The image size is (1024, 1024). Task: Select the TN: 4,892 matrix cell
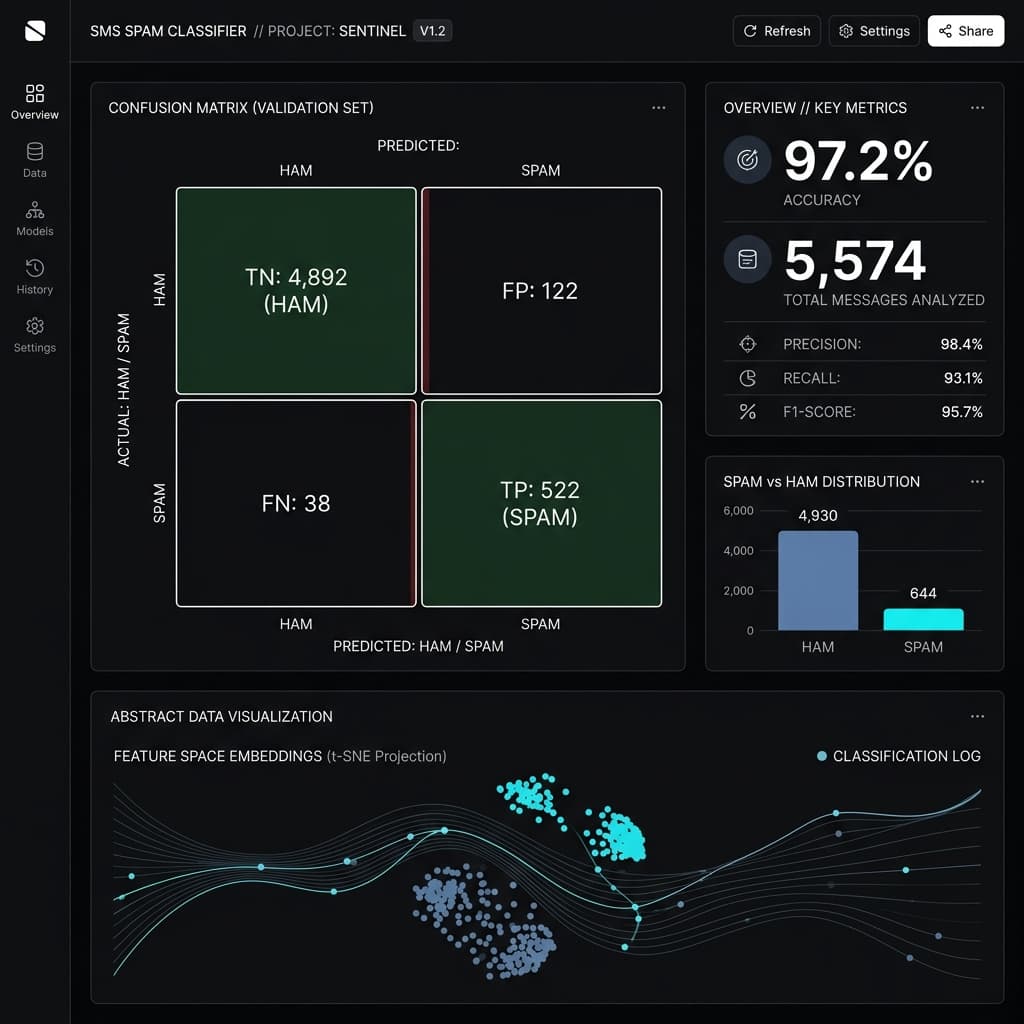click(296, 291)
